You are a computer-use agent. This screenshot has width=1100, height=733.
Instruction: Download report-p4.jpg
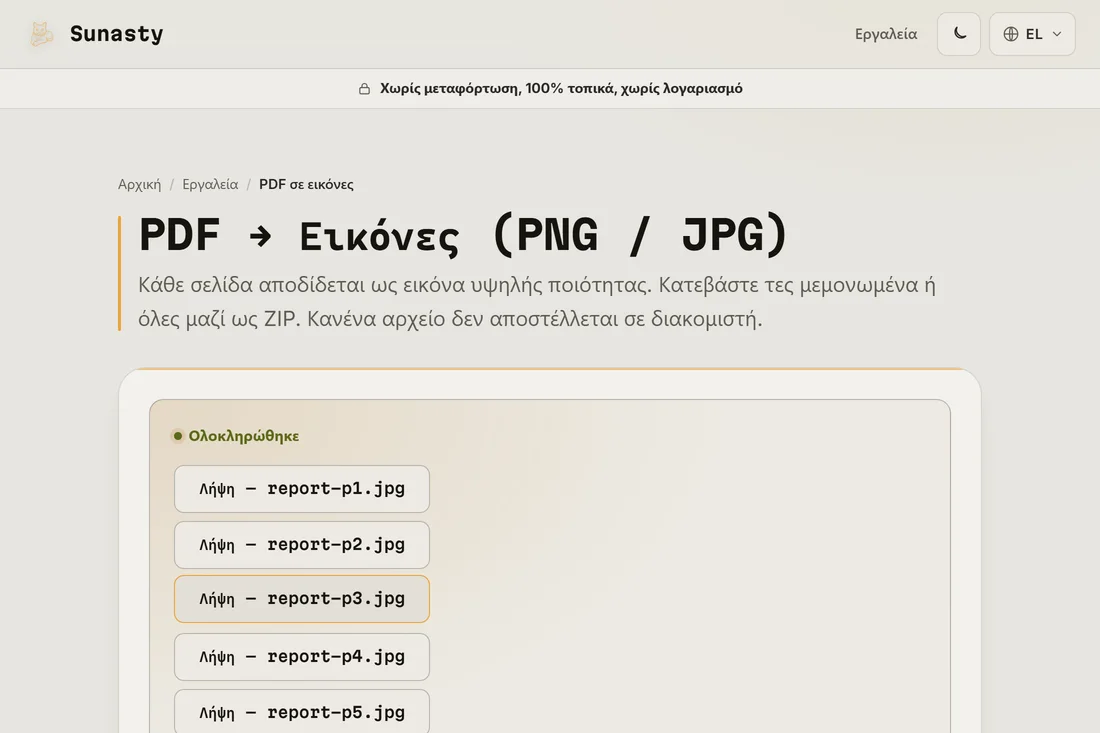coord(302,657)
